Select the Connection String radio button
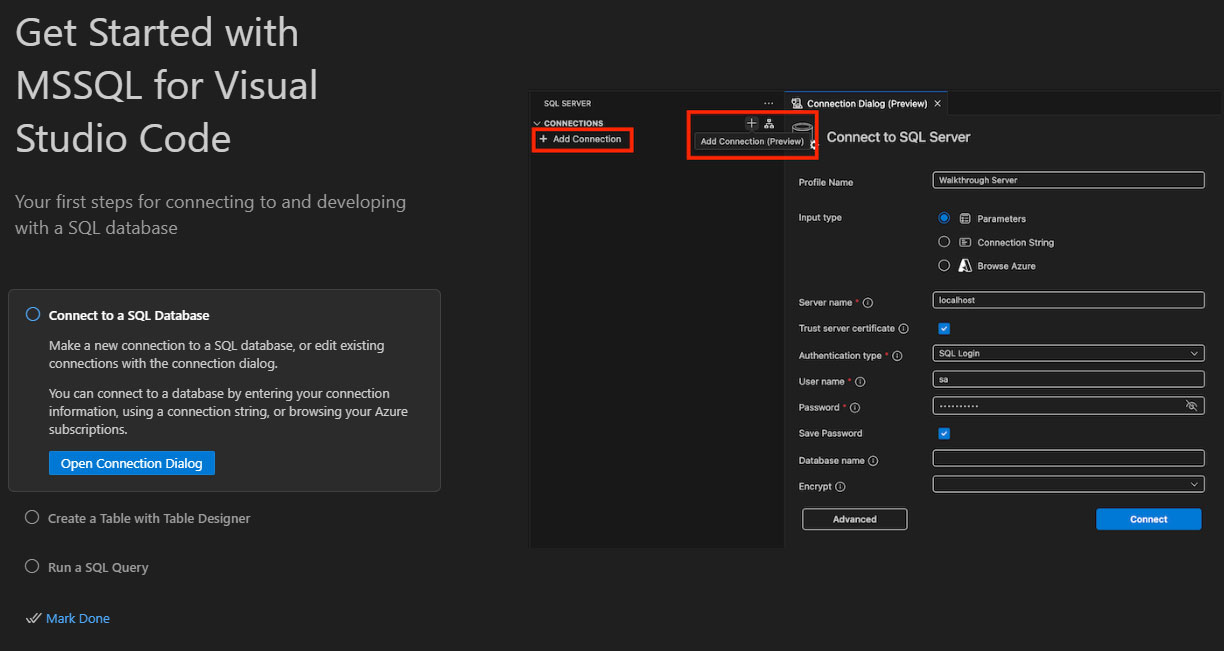Image resolution: width=1224 pixels, height=651 pixels. point(944,242)
